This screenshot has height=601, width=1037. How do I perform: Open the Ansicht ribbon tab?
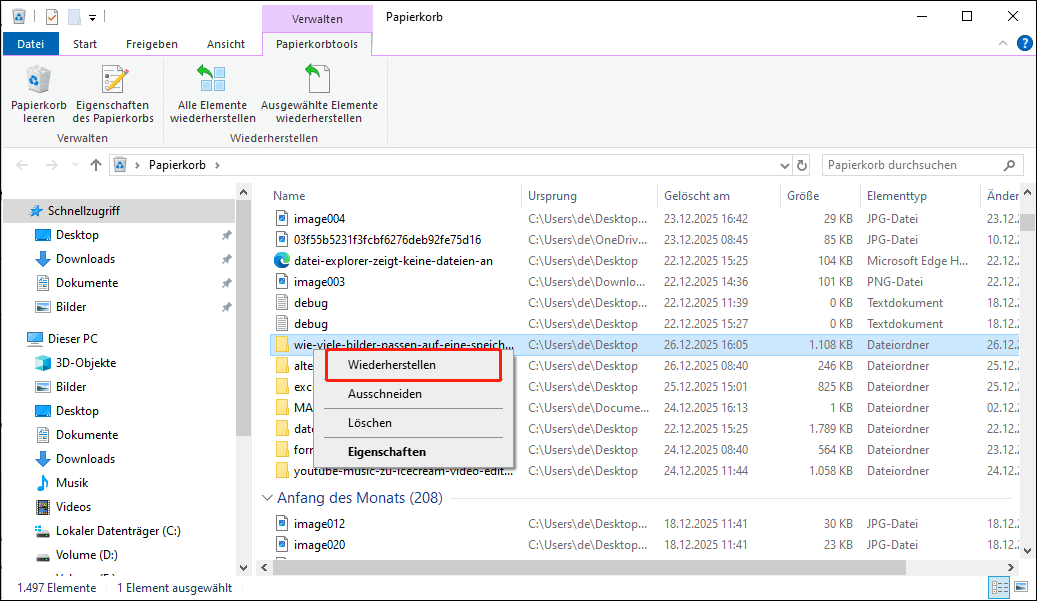(226, 44)
